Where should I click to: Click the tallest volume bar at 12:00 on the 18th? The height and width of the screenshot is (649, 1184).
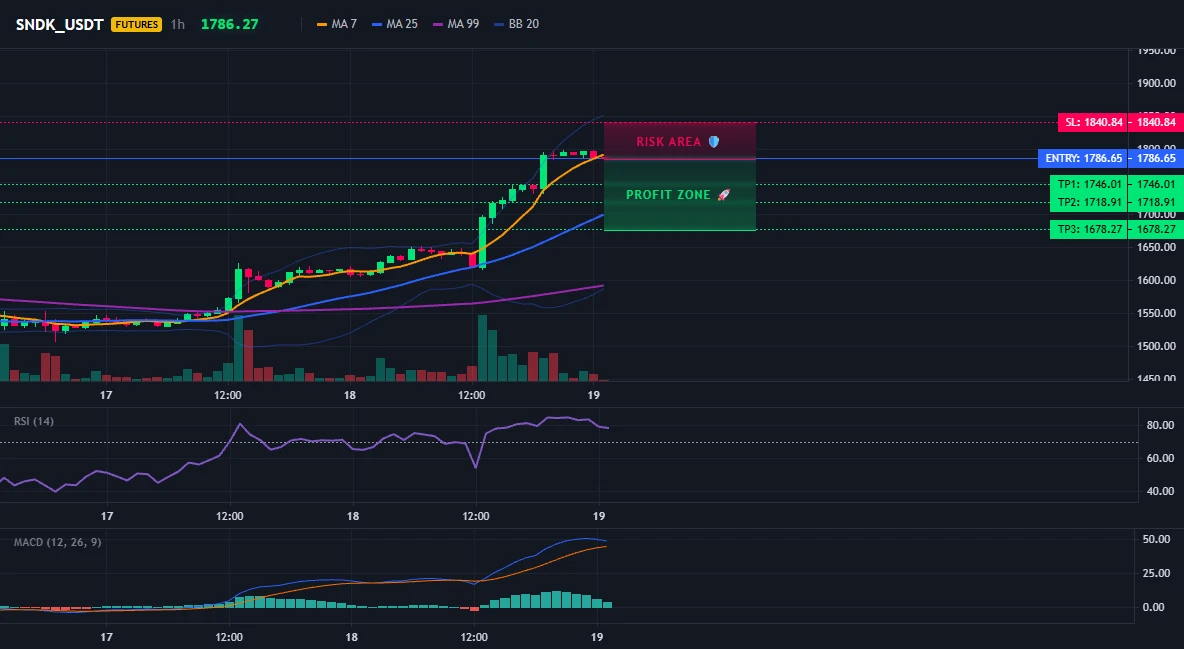(x=483, y=348)
